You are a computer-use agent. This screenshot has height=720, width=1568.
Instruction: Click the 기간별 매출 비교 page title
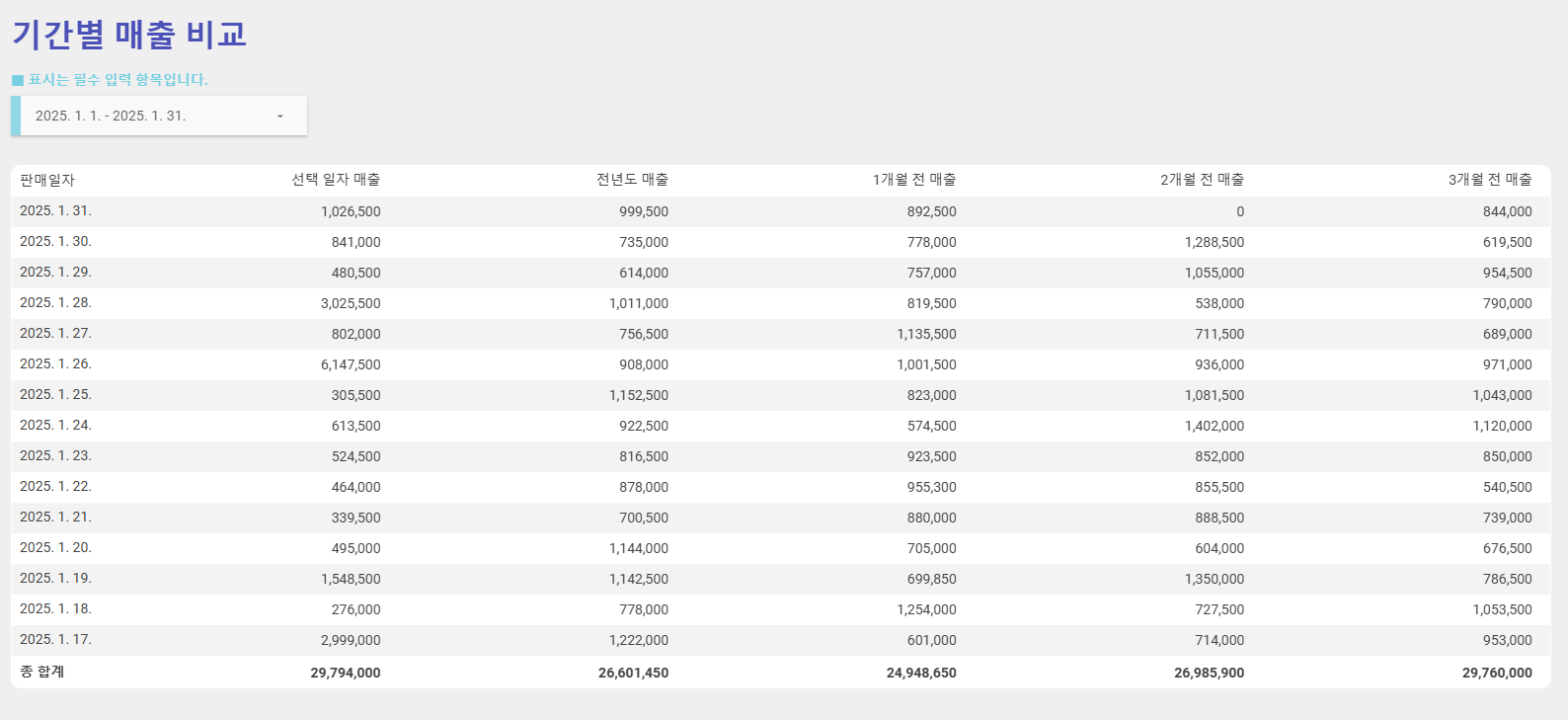[129, 35]
